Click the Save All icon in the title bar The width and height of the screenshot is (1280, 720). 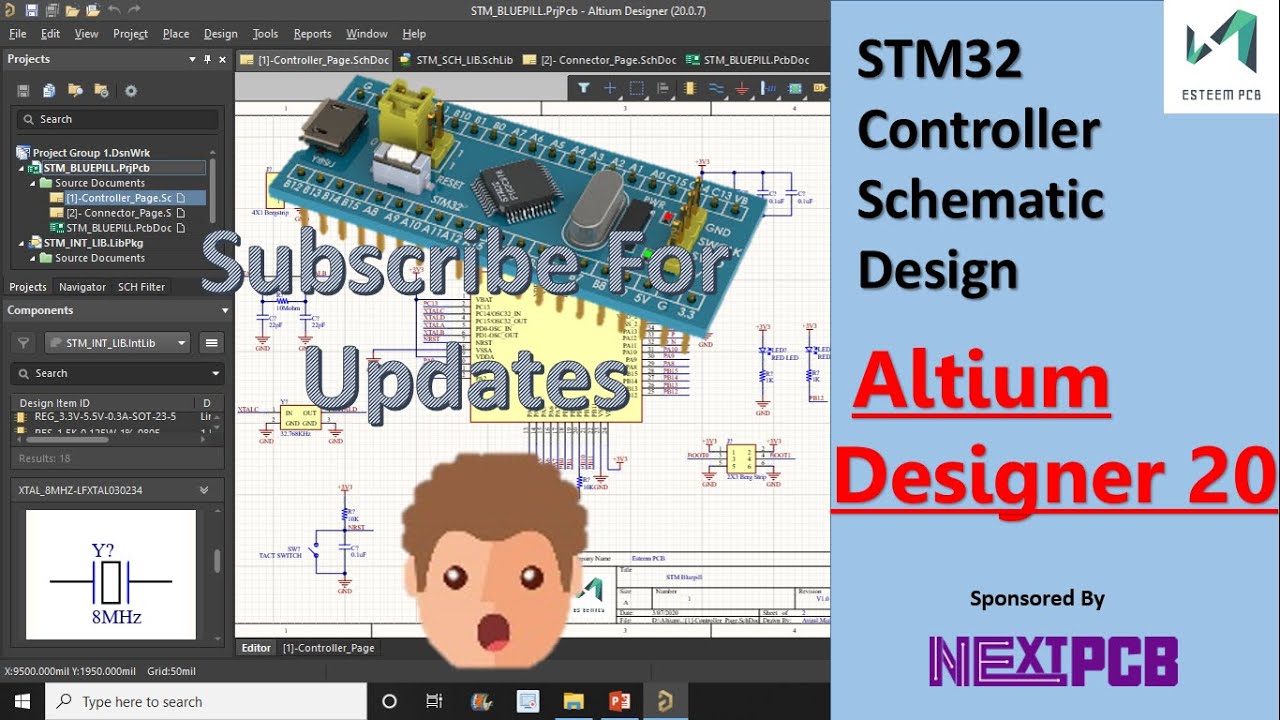coord(52,10)
